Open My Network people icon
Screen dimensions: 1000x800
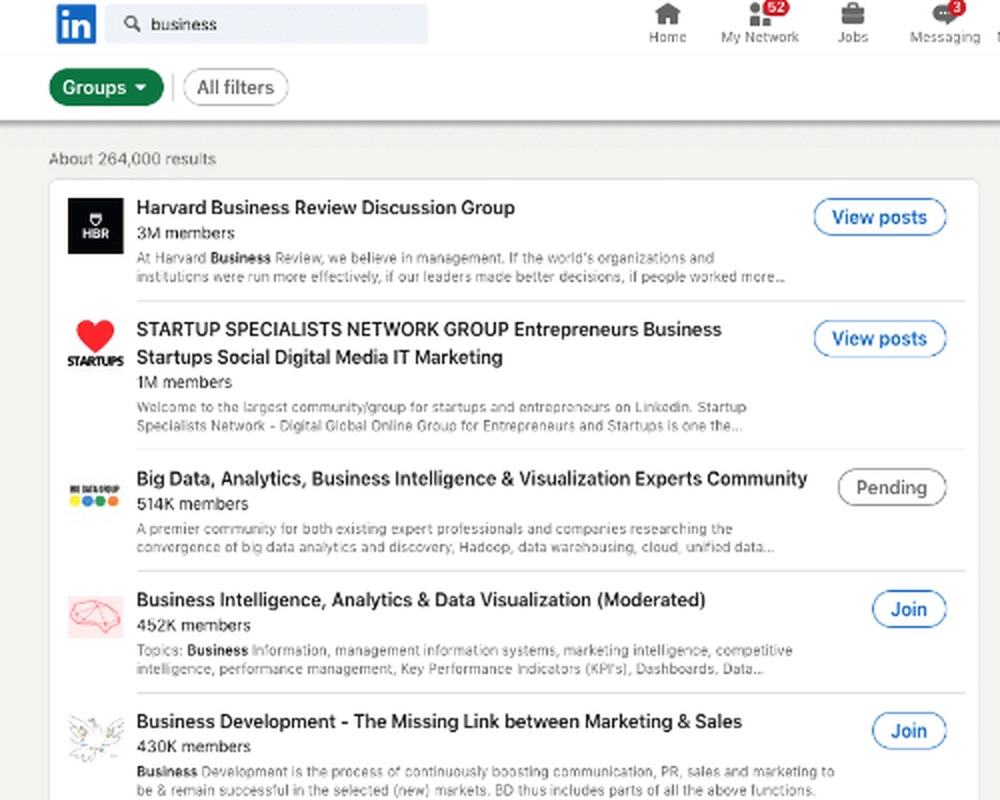760,14
